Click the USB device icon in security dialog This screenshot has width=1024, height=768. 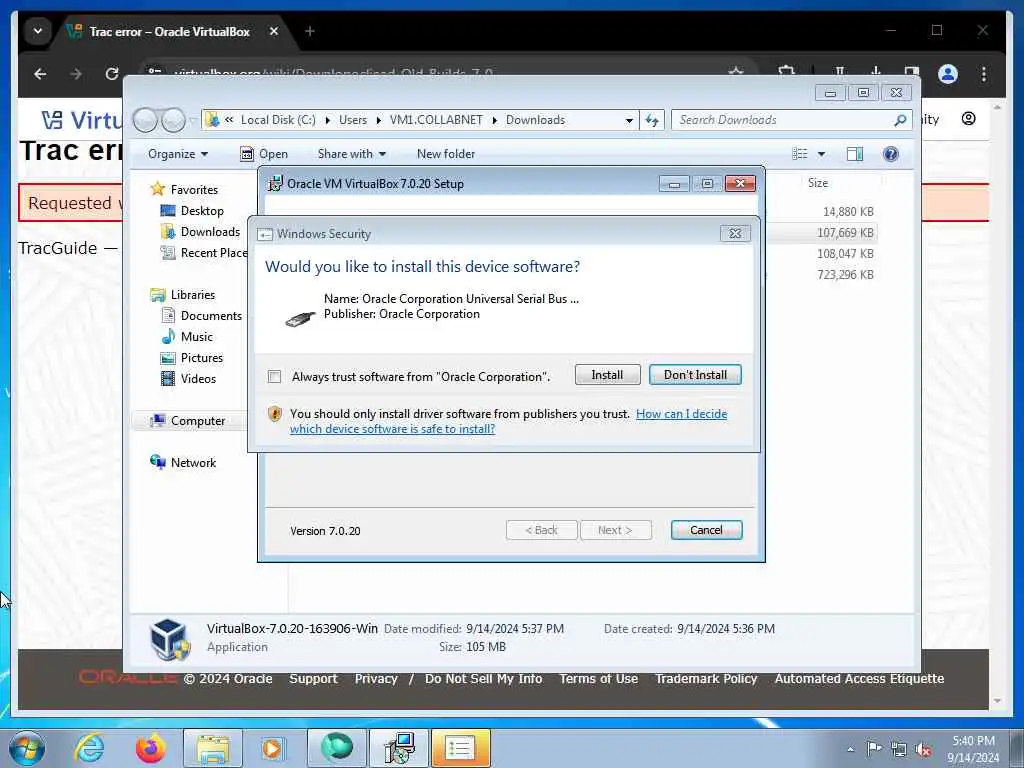click(300, 319)
